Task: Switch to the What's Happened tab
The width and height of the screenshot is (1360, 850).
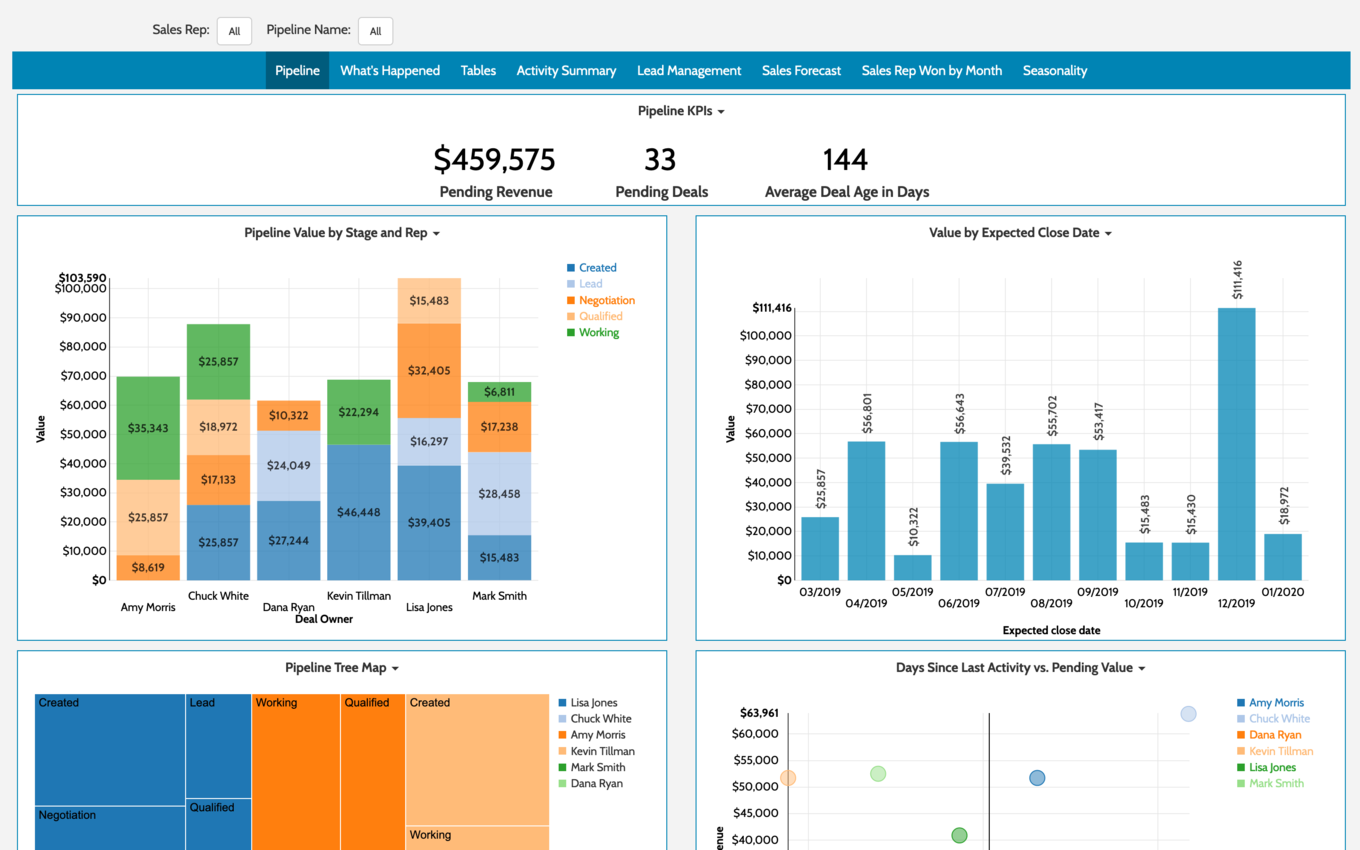Action: tap(390, 71)
